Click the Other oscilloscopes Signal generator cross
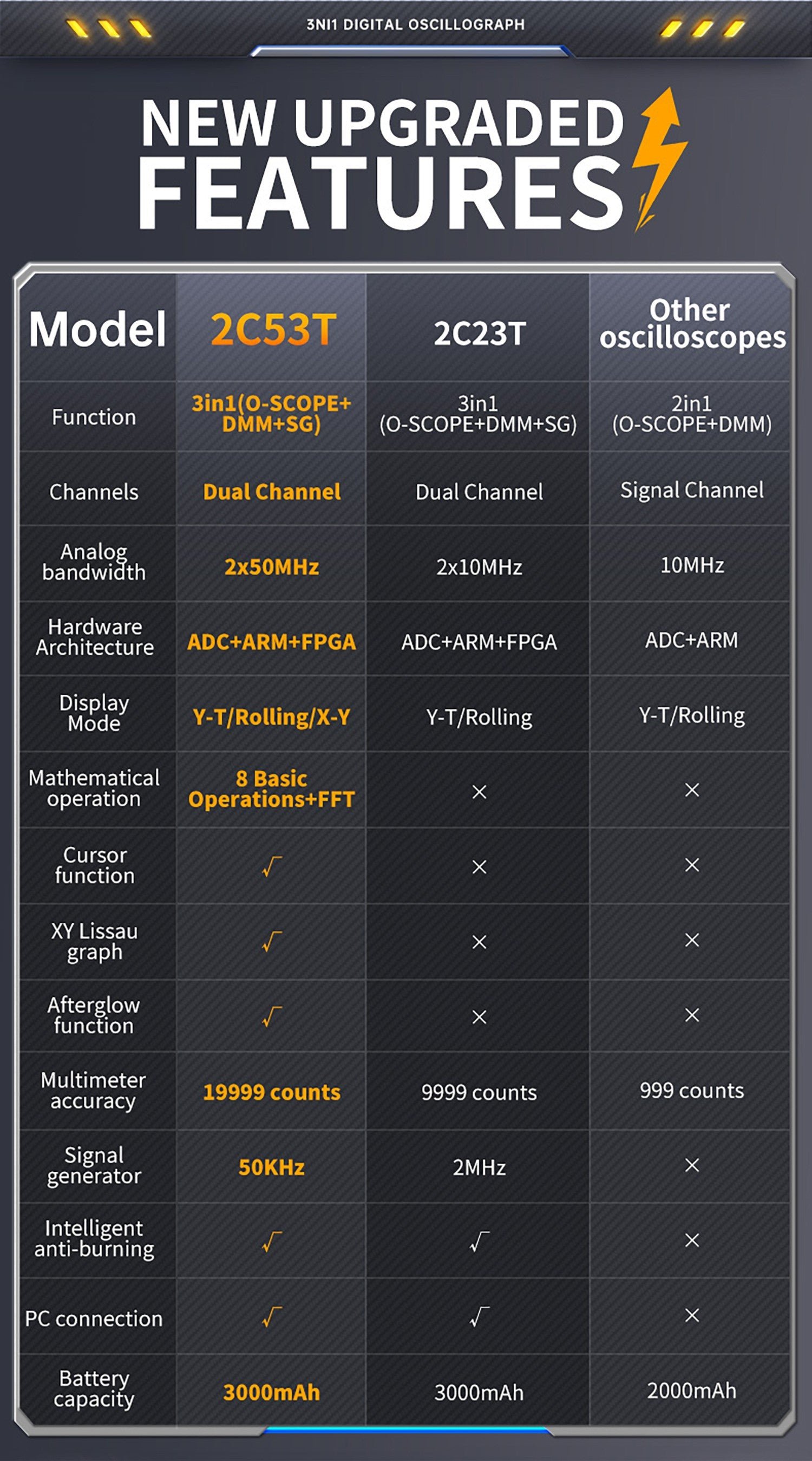The height and width of the screenshot is (1461, 812). click(692, 1165)
